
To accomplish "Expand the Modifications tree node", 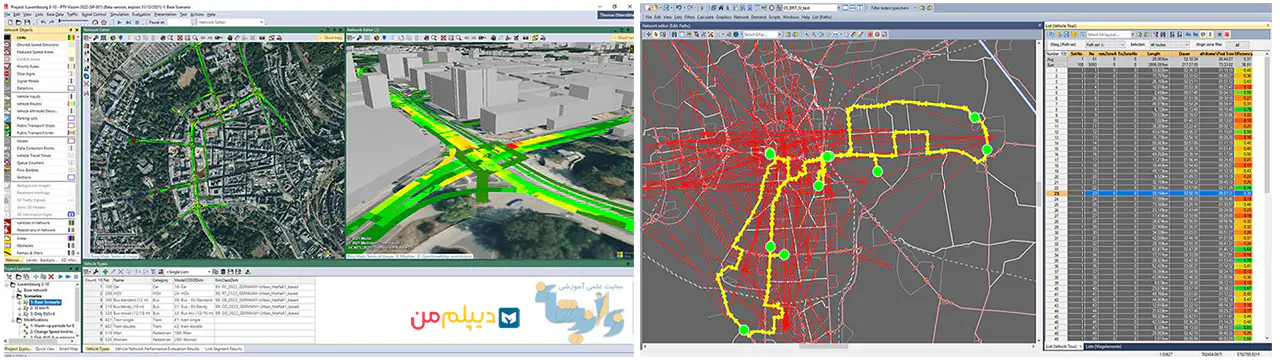I will [13, 320].
